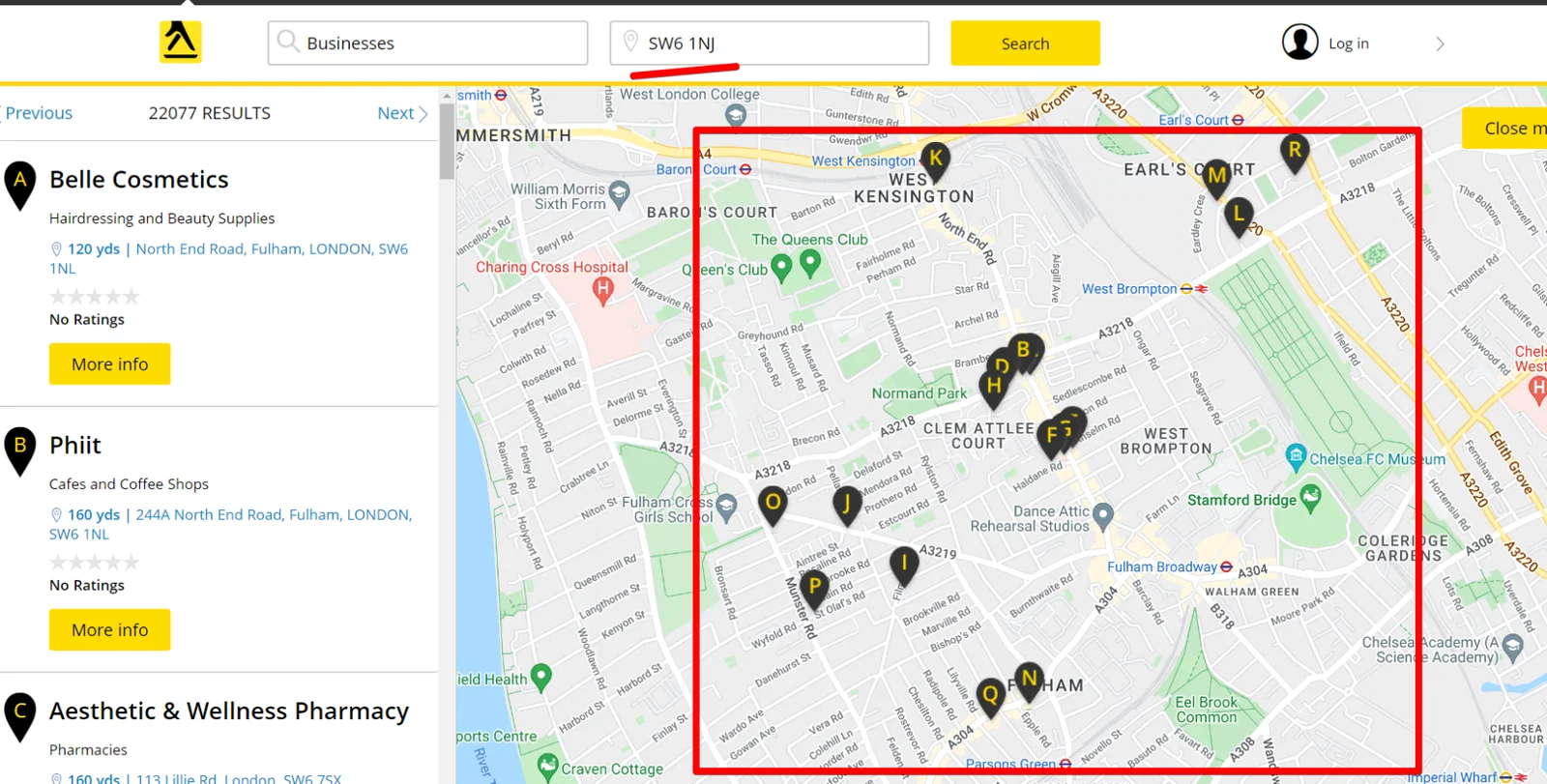
Task: Open the Belle Cosmetics listing title
Action: tap(139, 179)
